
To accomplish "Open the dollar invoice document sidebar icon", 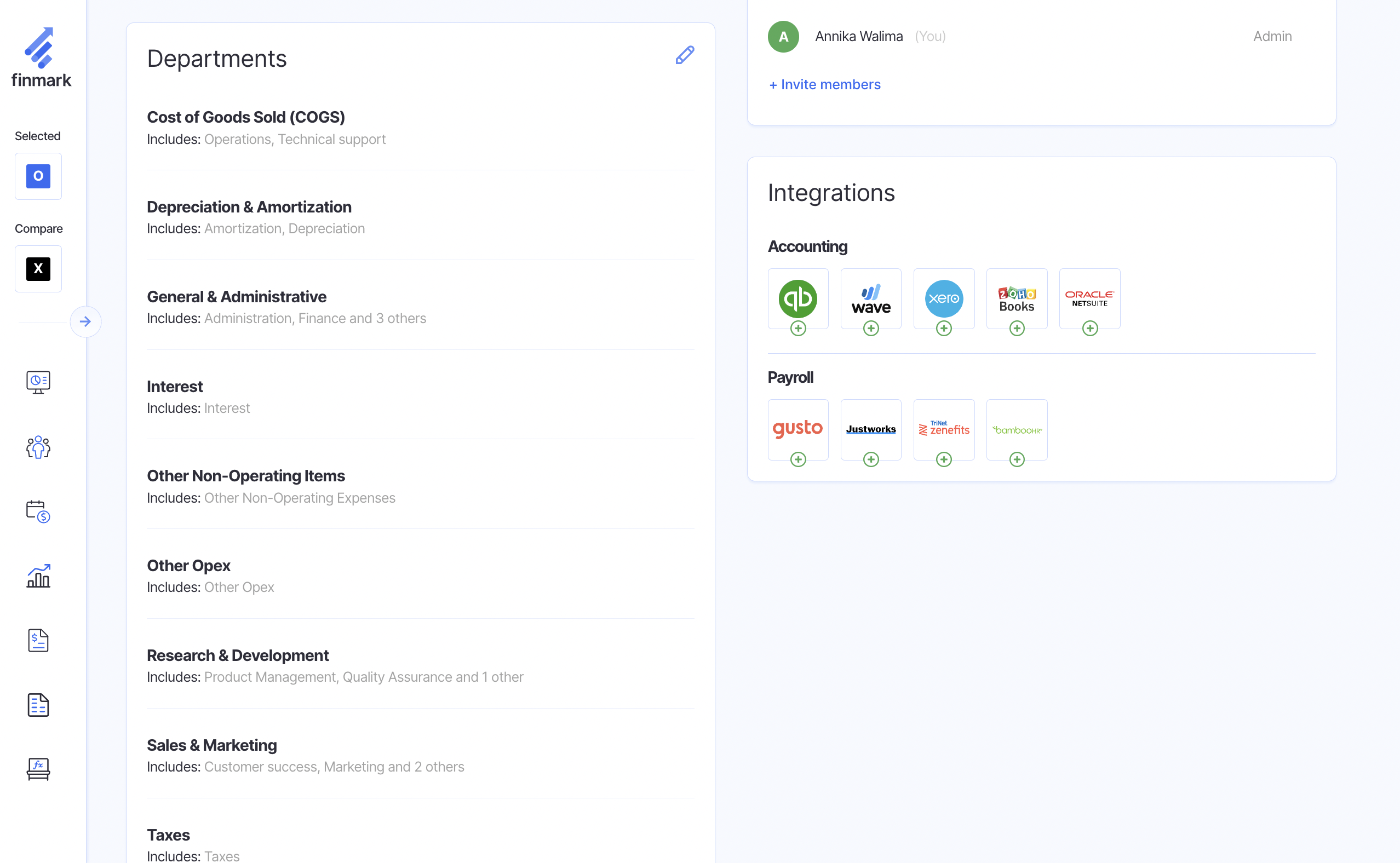I will coord(38,640).
